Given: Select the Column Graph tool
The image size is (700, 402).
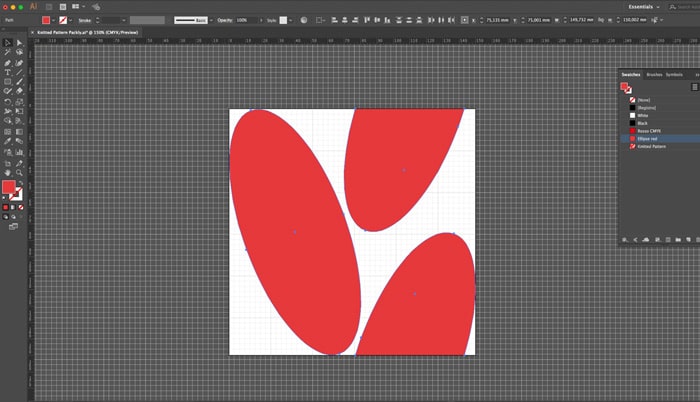Looking at the screenshot, I should tap(19, 152).
